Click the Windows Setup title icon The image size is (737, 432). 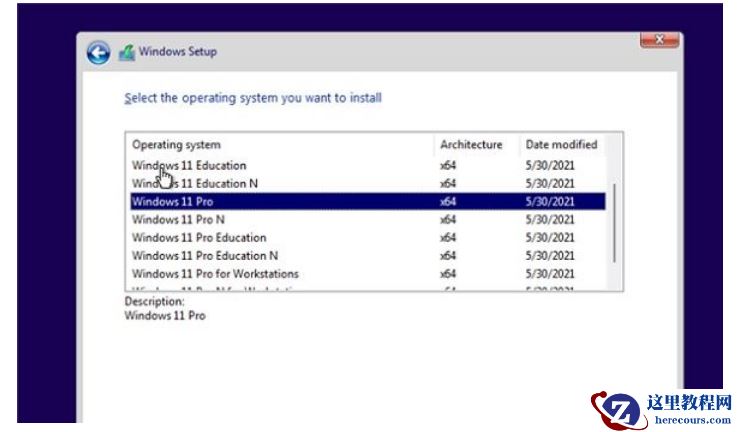[x=127, y=52]
